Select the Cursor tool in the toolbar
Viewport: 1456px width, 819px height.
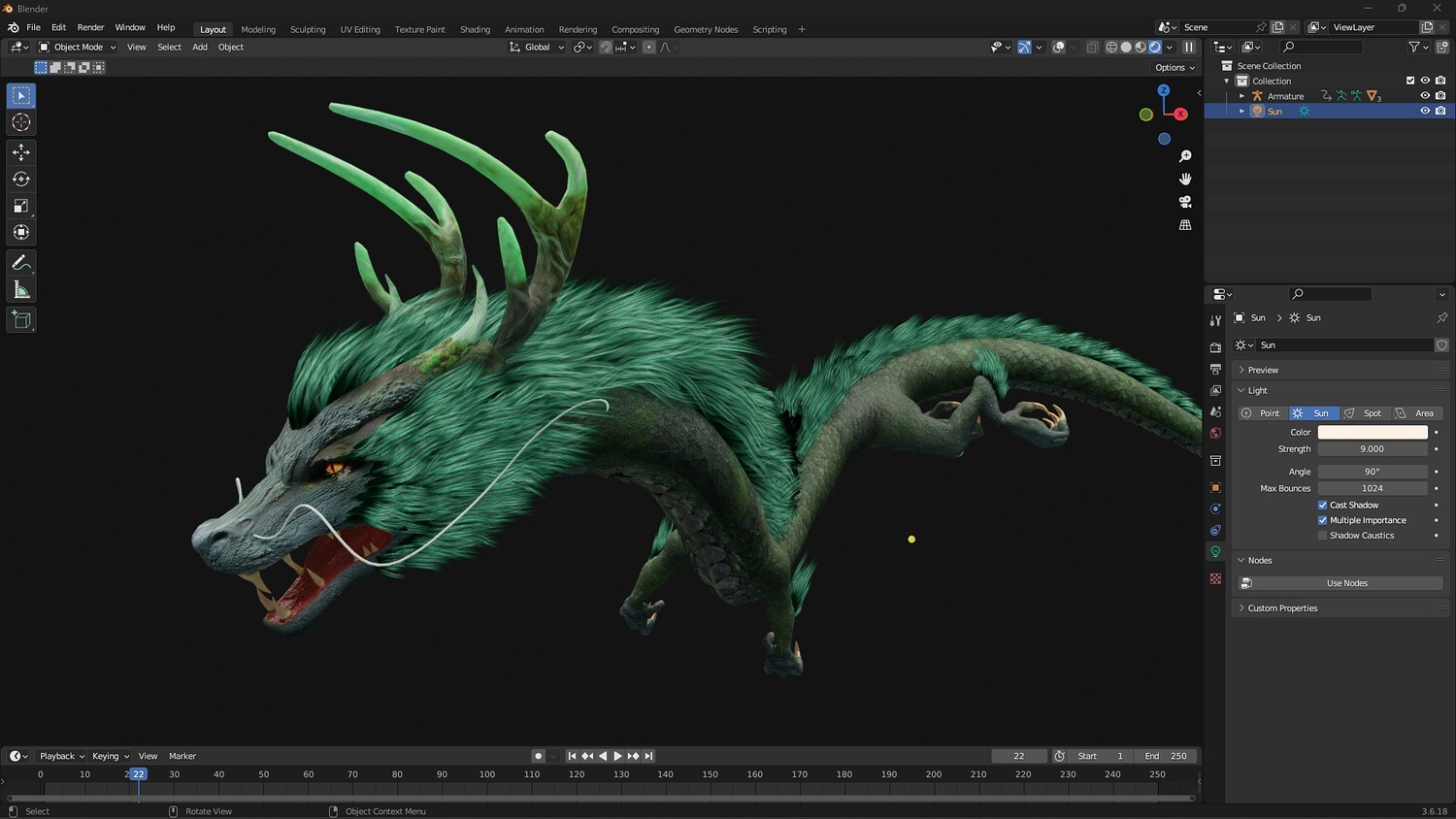tap(21, 122)
